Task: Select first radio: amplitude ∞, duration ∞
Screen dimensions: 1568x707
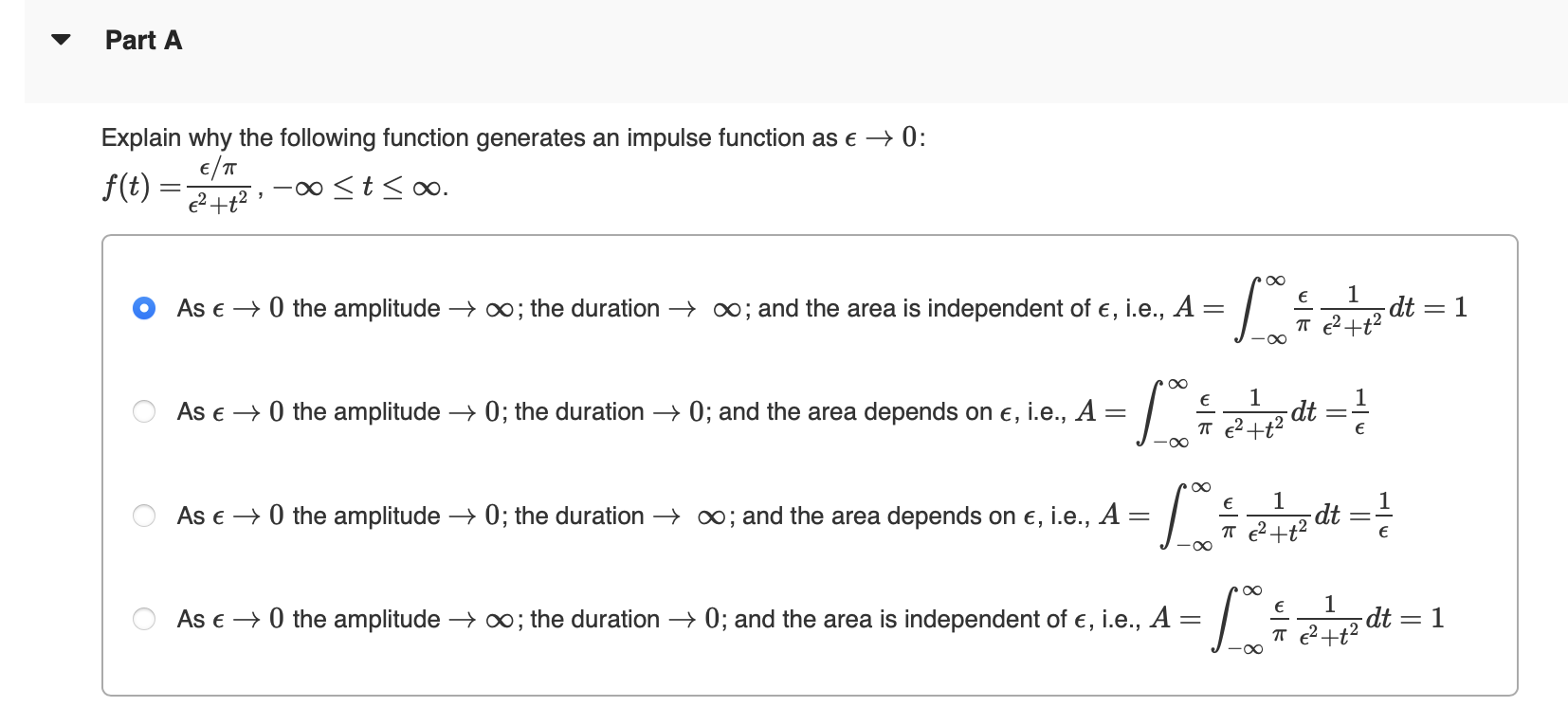Action: coord(144,308)
